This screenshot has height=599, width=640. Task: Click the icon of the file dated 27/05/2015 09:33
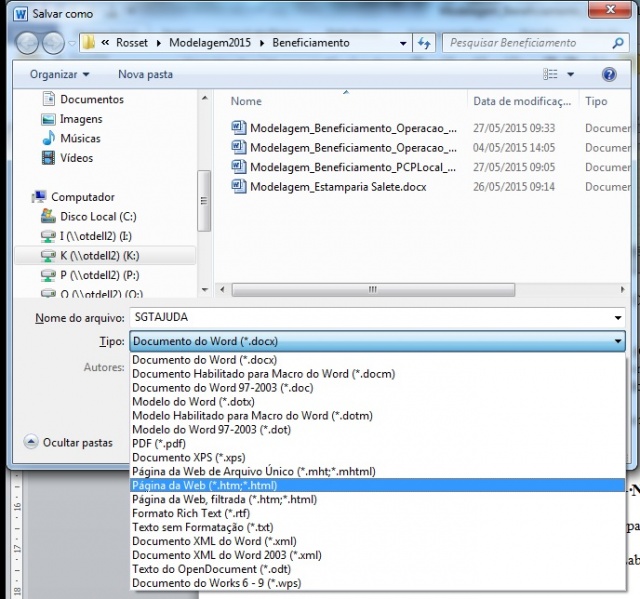point(239,128)
